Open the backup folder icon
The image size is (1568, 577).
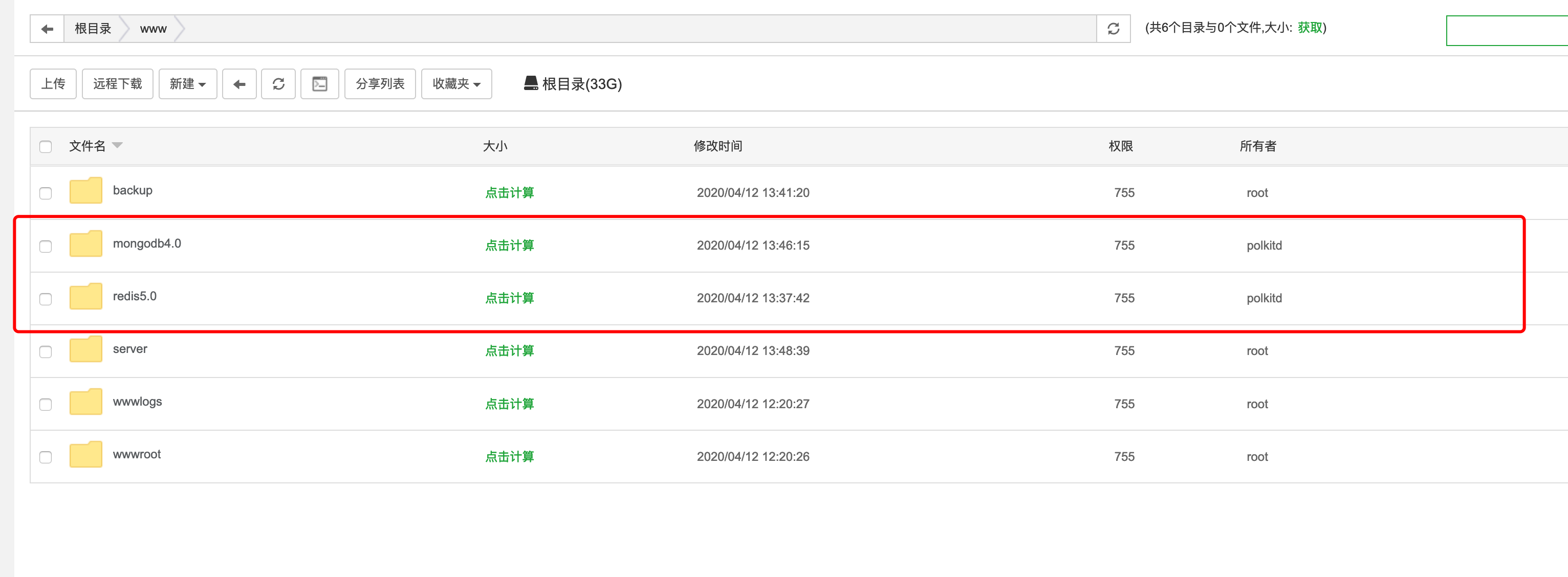point(86,190)
